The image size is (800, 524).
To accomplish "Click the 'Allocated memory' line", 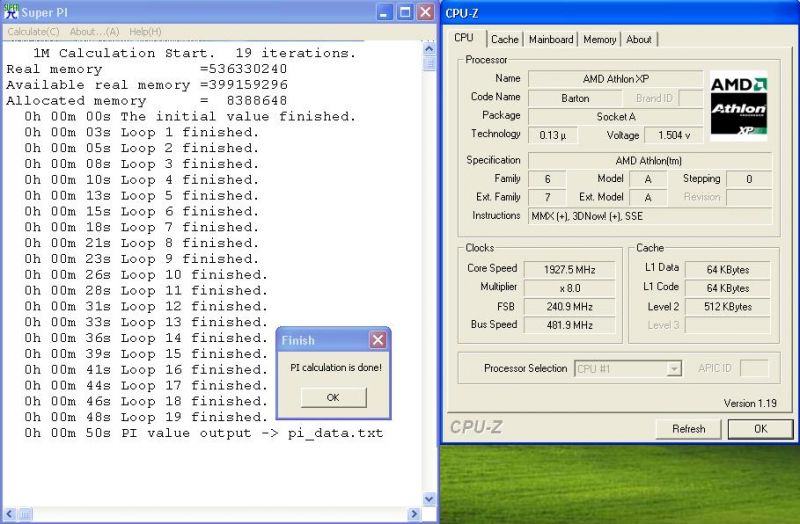I will point(147,101).
